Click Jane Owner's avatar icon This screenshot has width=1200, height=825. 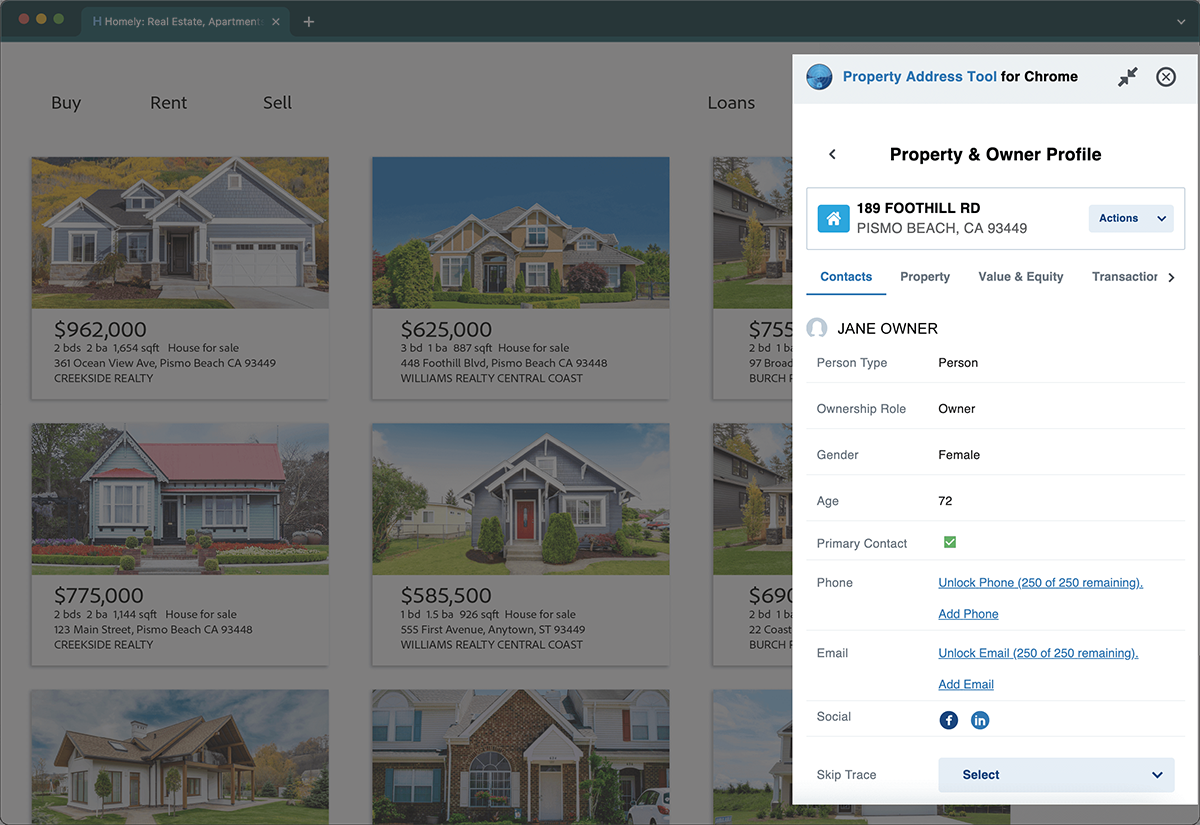[x=816, y=328]
